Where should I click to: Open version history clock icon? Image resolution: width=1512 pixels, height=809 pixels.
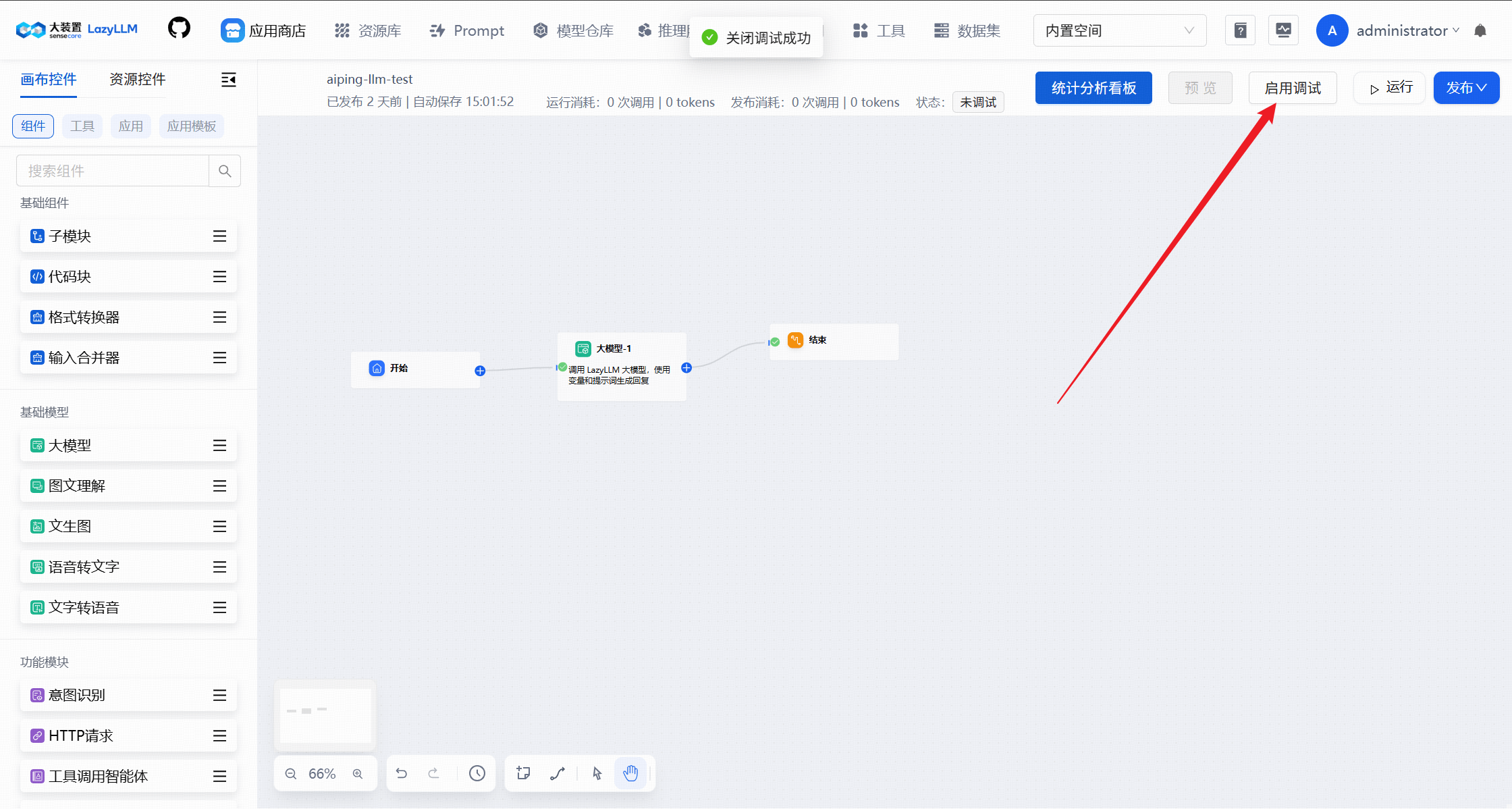point(477,773)
